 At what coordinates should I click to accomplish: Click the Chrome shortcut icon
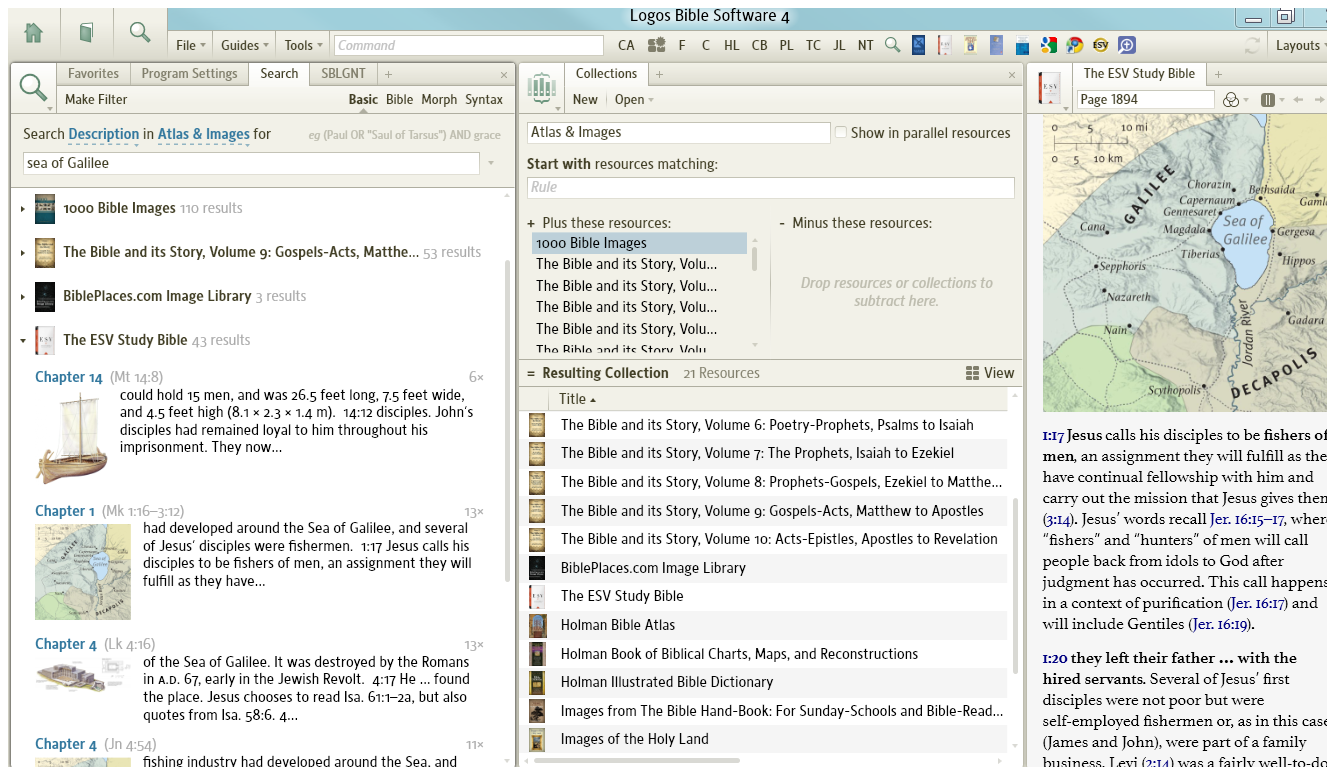1074,45
